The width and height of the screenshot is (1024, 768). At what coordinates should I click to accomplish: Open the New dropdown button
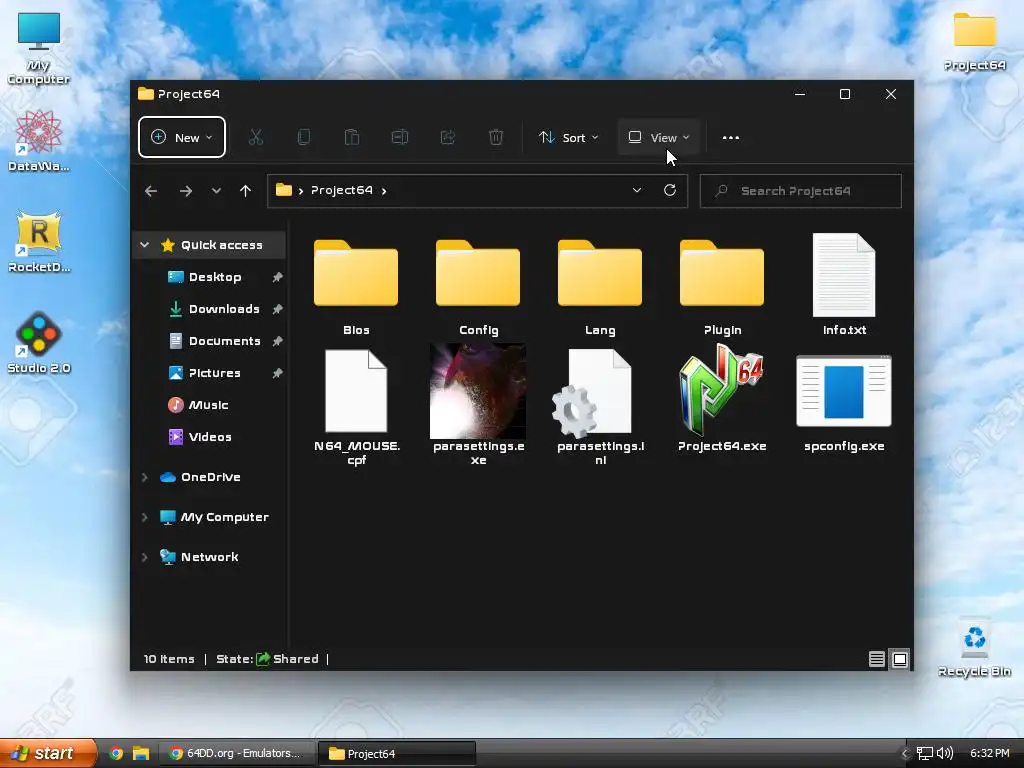(182, 137)
